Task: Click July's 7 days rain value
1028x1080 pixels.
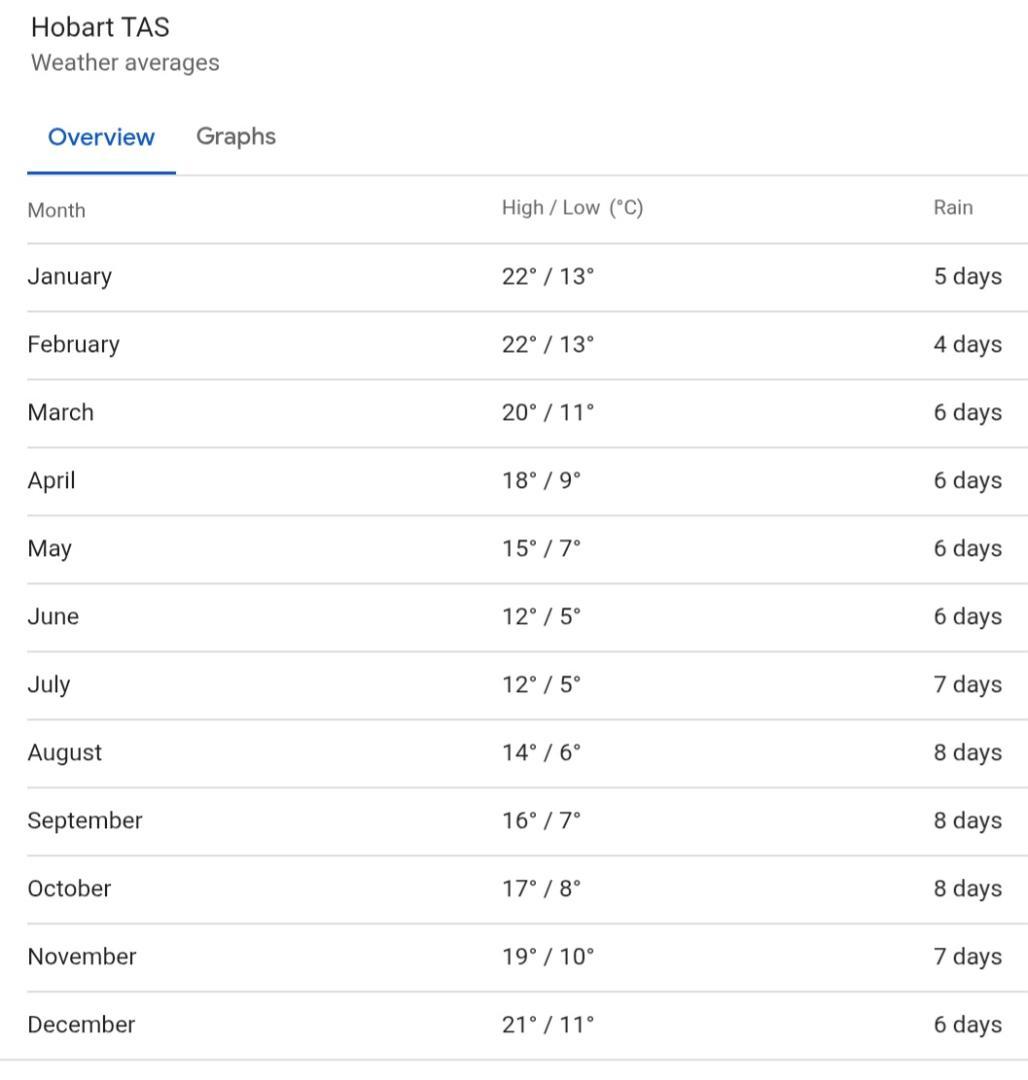Action: tap(967, 684)
